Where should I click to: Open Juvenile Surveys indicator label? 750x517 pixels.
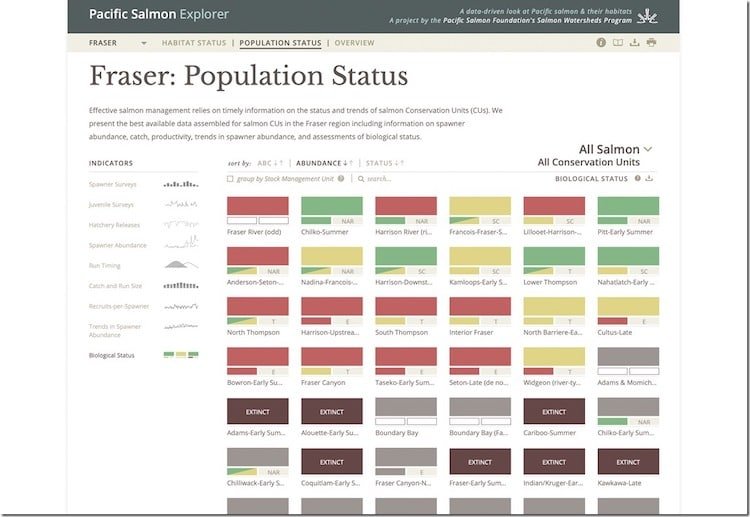(111, 205)
